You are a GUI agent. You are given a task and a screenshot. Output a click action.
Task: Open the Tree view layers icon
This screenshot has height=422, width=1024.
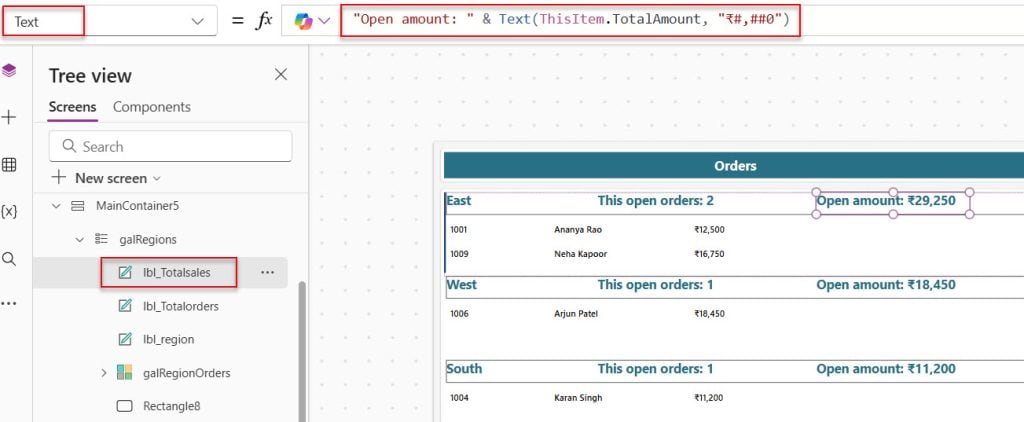(x=9, y=71)
